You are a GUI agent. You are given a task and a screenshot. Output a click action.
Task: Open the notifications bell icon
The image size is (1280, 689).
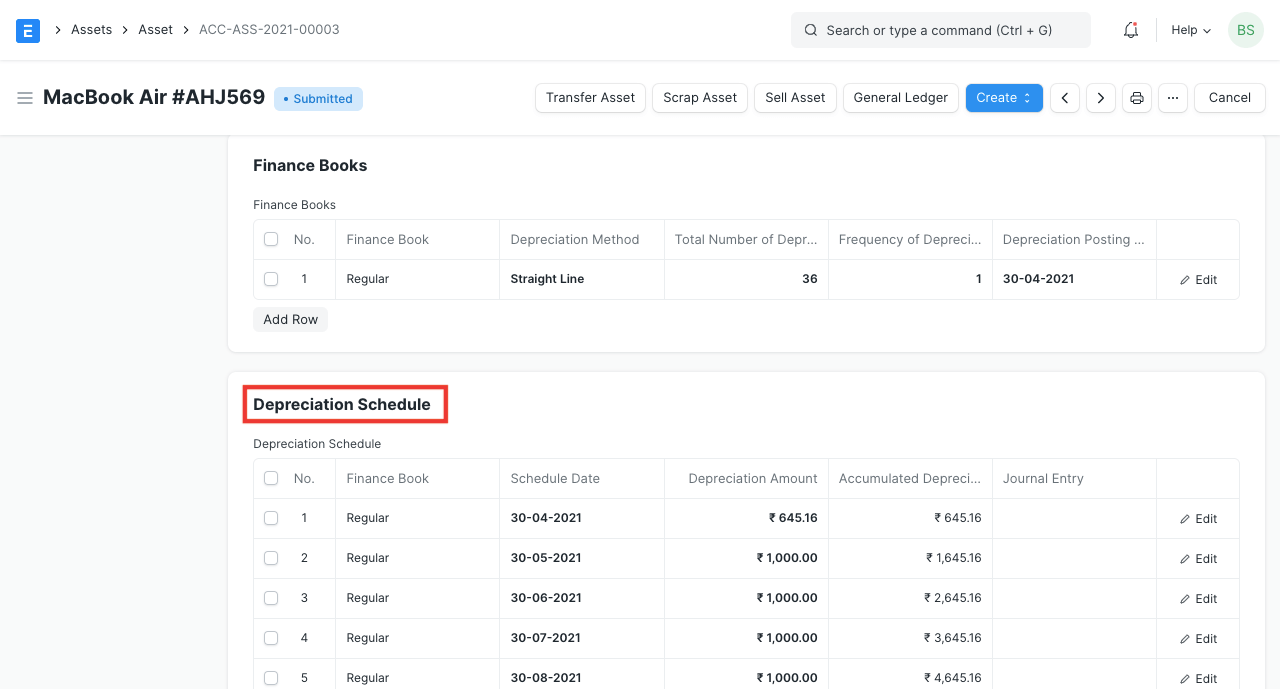pyautogui.click(x=1131, y=30)
